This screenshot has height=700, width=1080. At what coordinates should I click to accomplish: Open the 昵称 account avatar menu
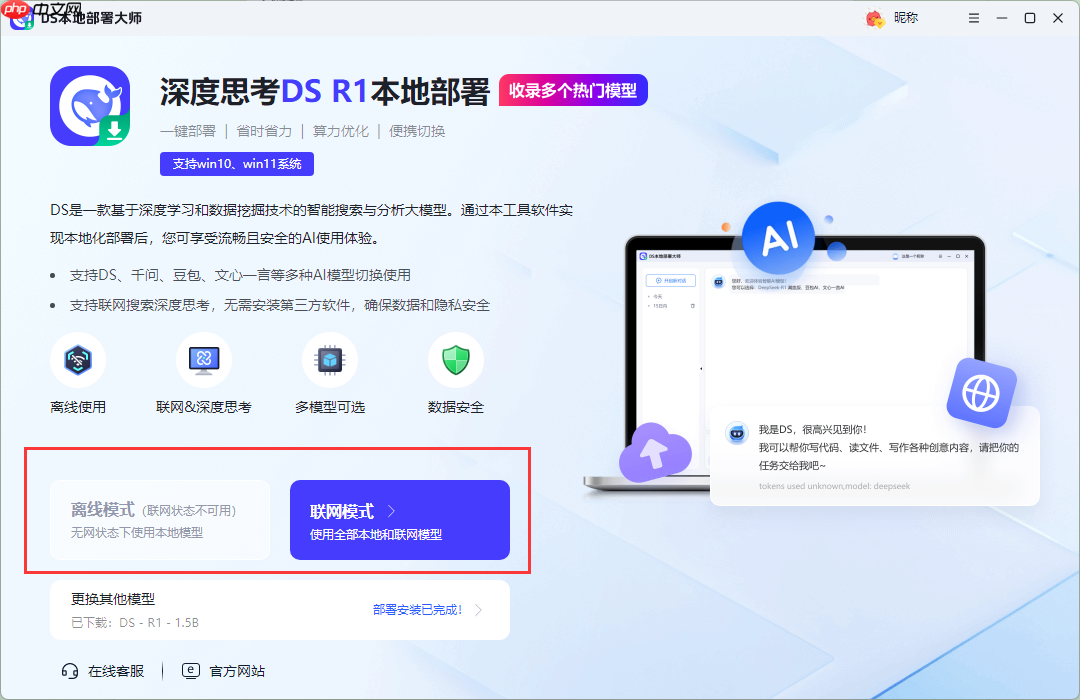(x=872, y=18)
